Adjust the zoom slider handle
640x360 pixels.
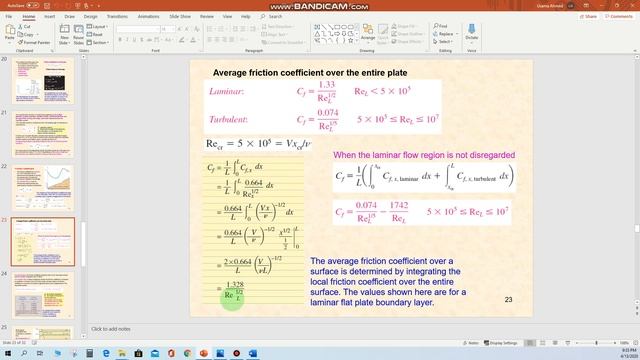point(596,343)
